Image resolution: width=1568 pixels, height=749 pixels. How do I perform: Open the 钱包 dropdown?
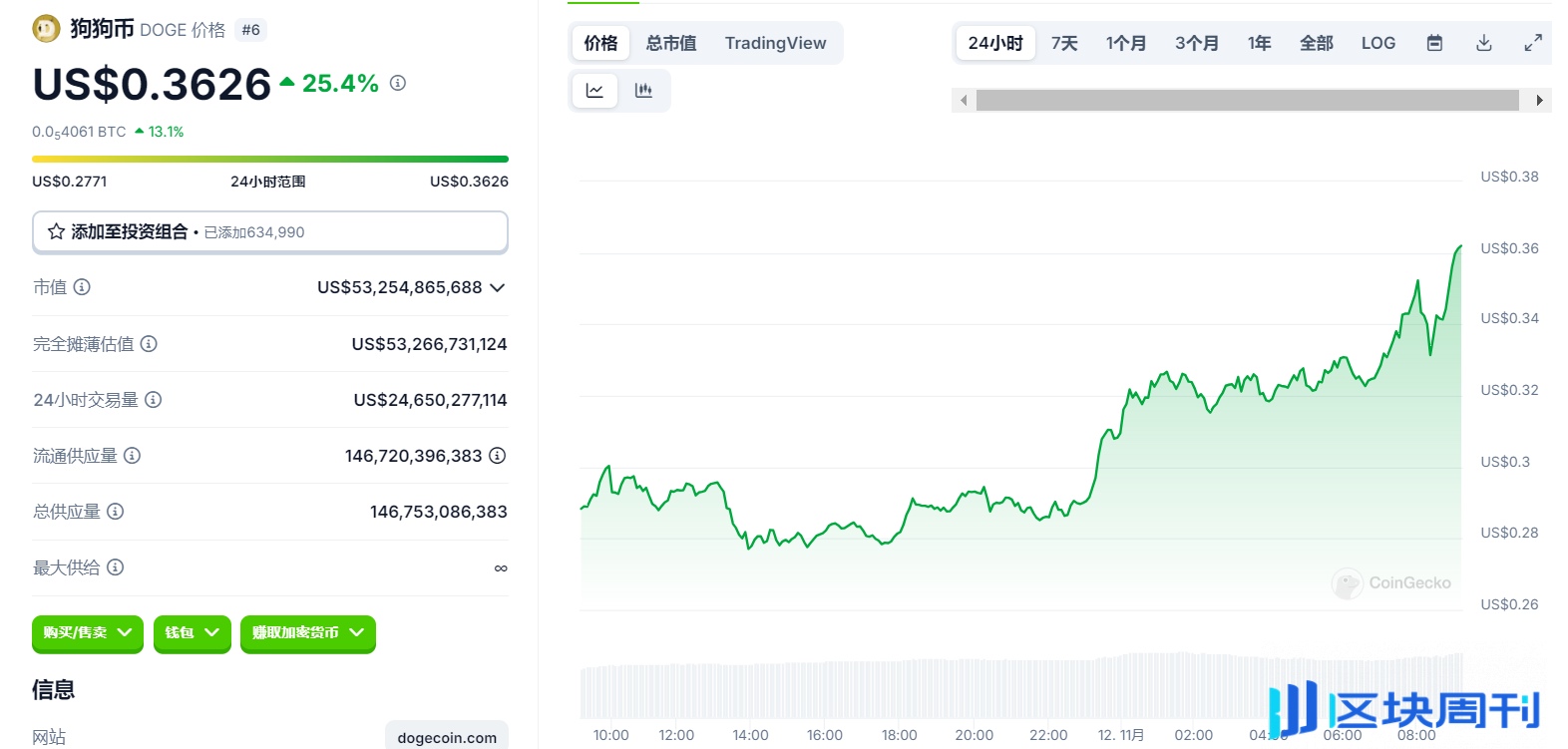click(x=193, y=633)
